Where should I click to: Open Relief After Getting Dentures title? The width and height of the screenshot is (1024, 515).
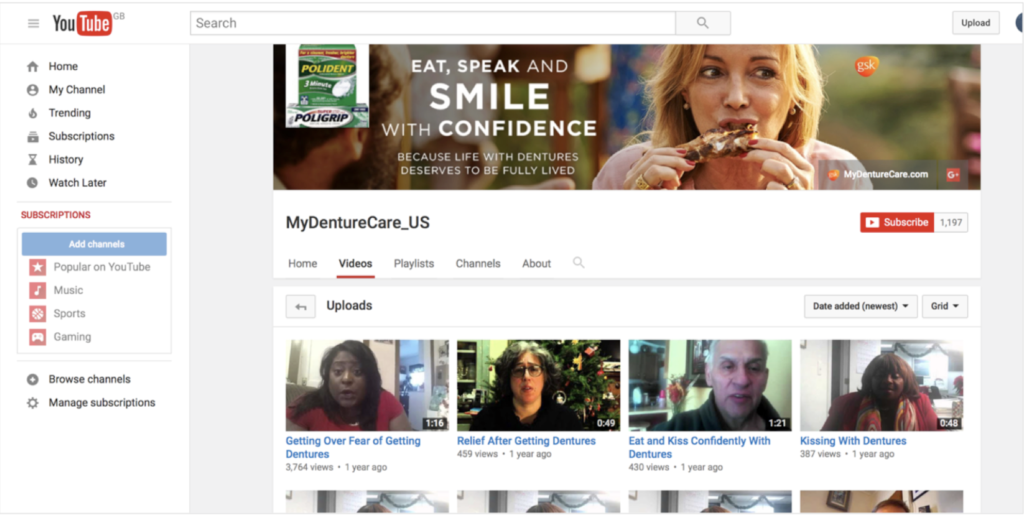(526, 441)
